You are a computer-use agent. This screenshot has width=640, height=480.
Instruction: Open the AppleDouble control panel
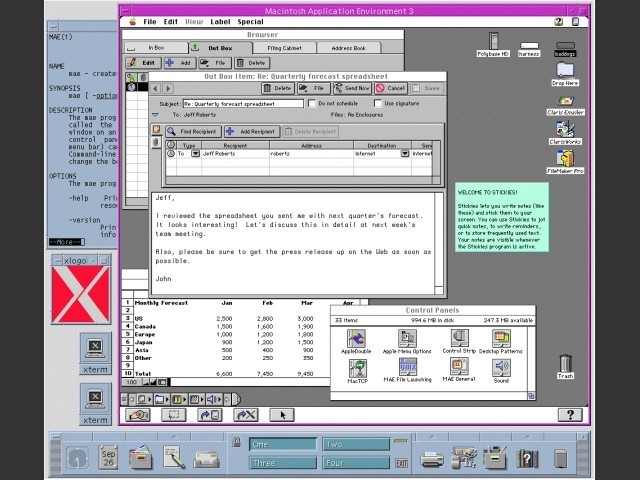[356, 339]
